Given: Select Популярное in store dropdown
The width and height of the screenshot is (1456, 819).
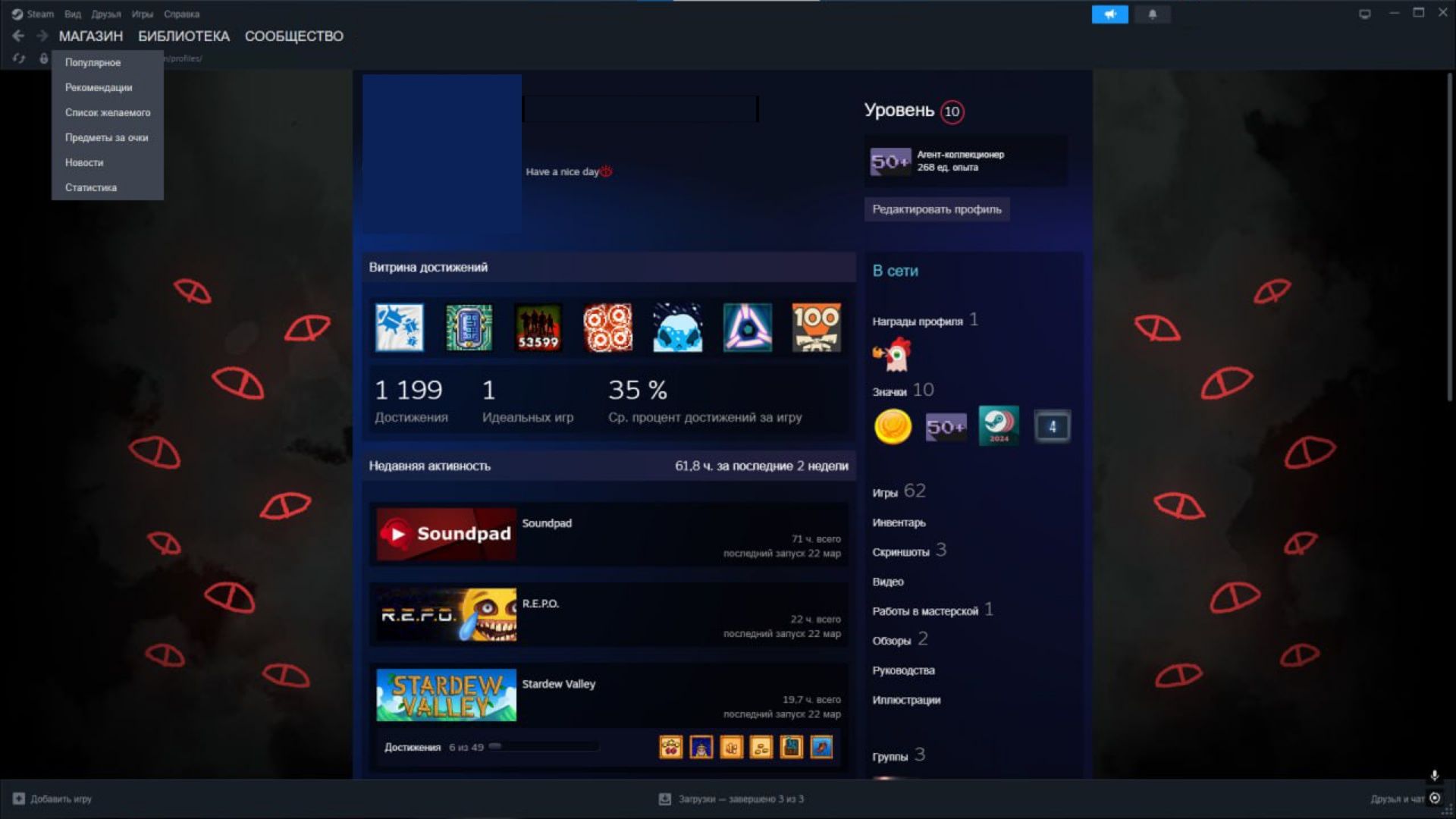Looking at the screenshot, I should tap(108, 62).
